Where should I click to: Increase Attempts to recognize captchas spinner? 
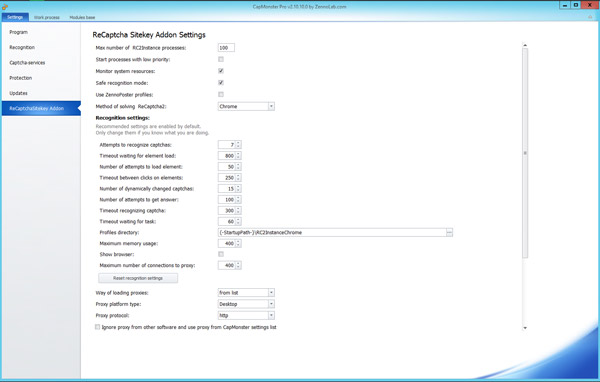(x=238, y=143)
